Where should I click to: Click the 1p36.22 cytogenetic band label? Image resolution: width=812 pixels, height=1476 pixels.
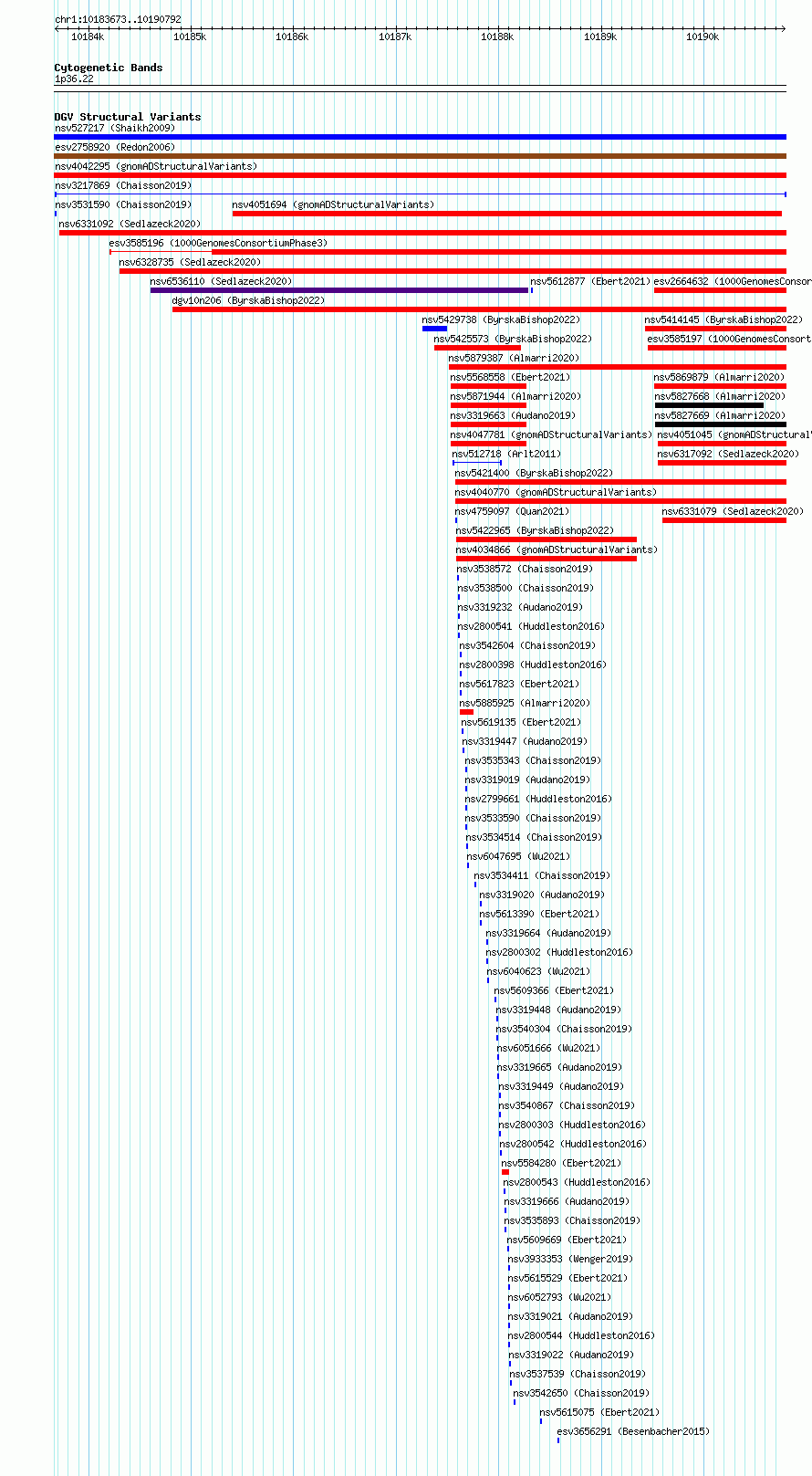[74, 79]
